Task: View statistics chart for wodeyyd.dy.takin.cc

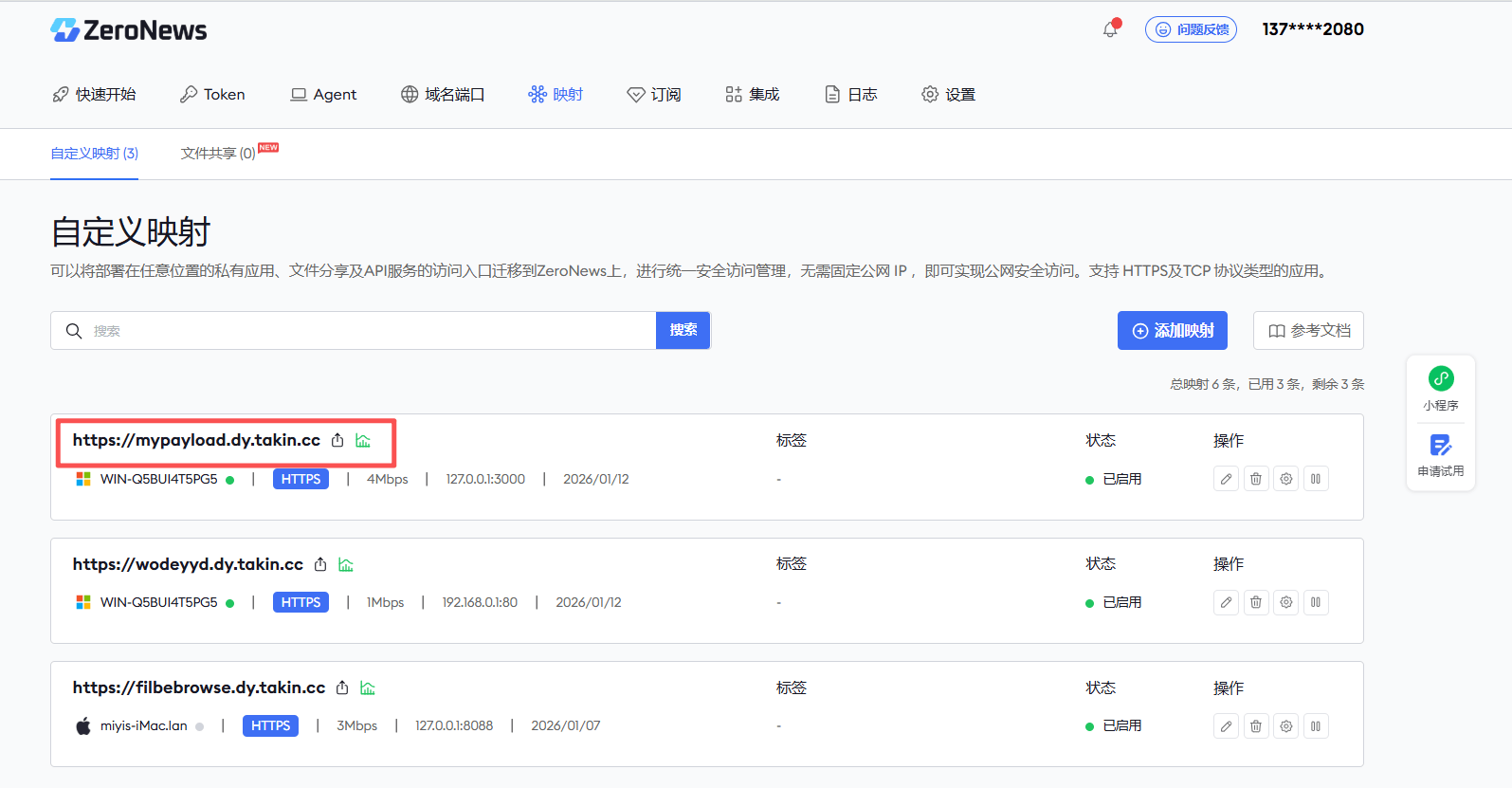Action: pos(346,564)
